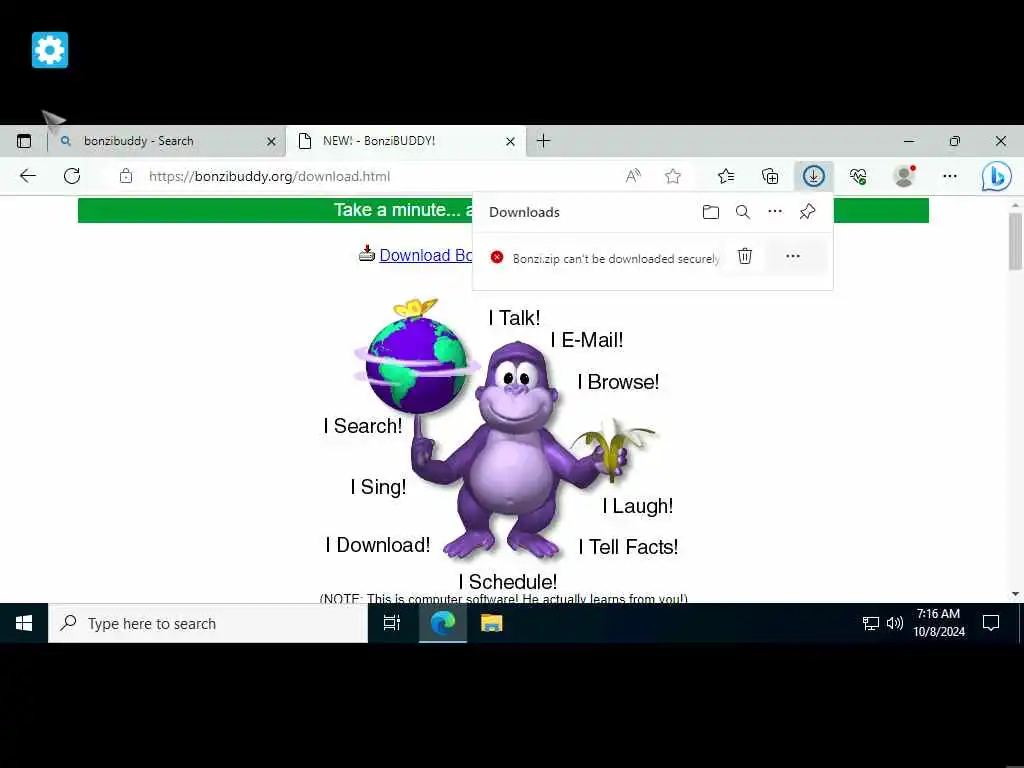Open the Bing chat sidebar
This screenshot has height=768, width=1024.
pyautogui.click(x=997, y=176)
